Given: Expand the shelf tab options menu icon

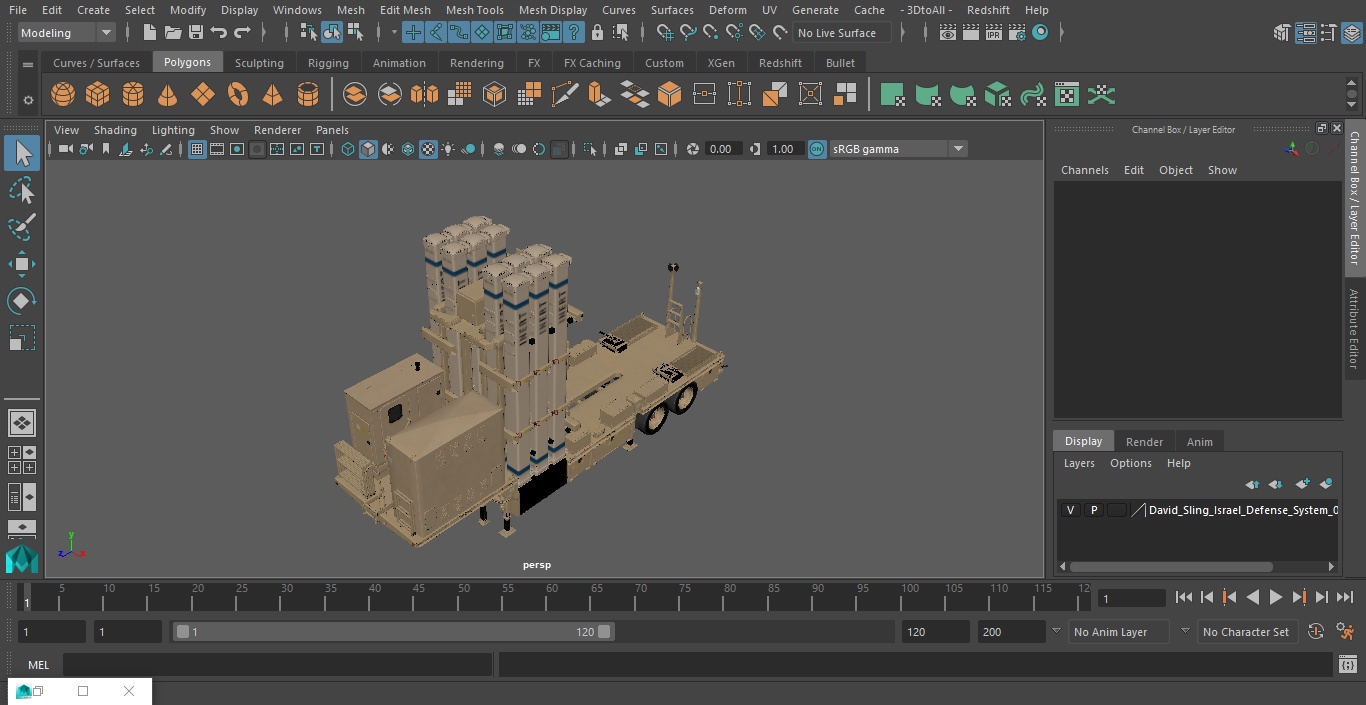Looking at the screenshot, I should (x=28, y=64).
